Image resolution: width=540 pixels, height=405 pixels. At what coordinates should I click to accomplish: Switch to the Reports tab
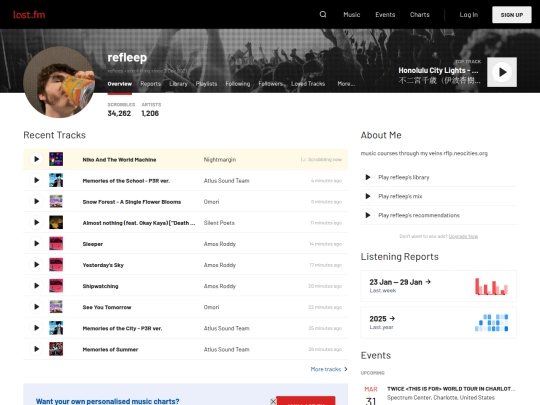pyautogui.click(x=150, y=84)
